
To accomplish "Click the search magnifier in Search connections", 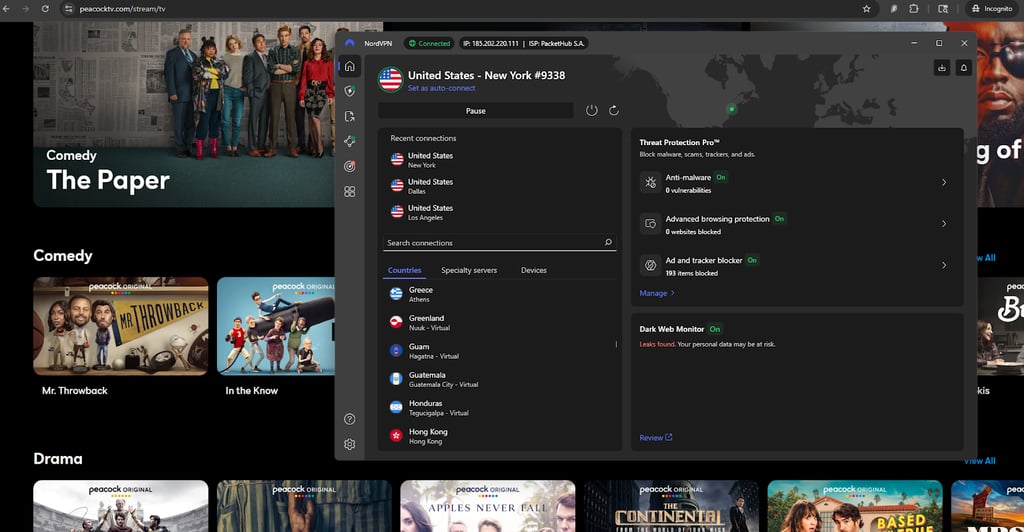I will pos(608,242).
